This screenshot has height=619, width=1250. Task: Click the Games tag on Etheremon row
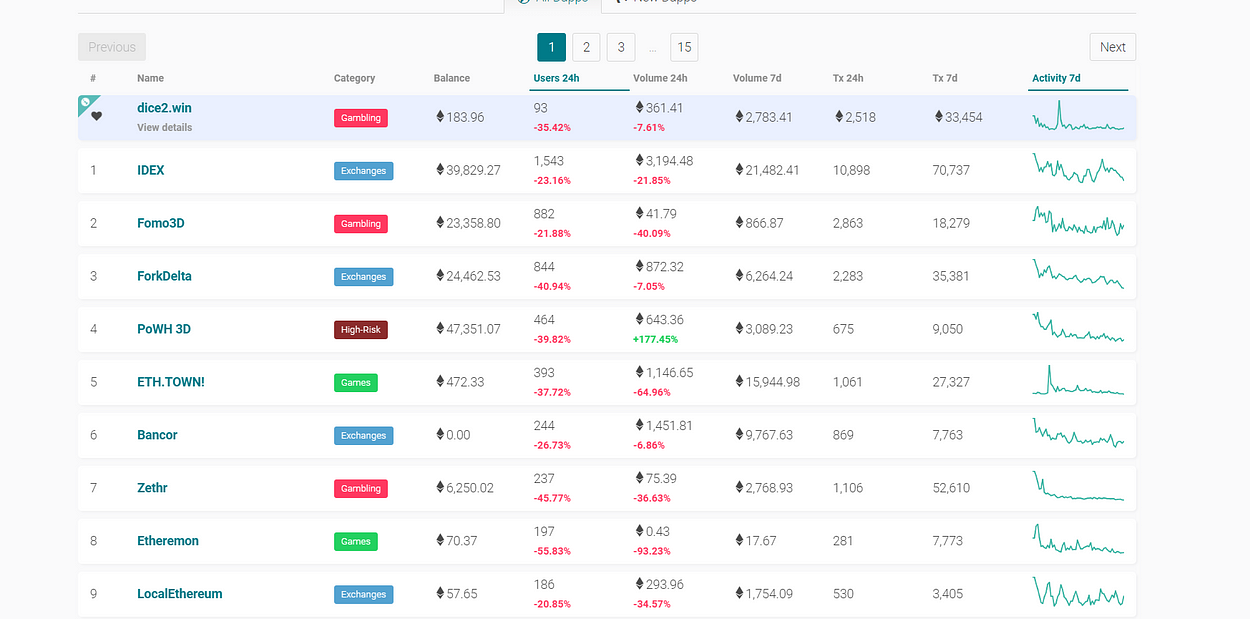pos(356,542)
